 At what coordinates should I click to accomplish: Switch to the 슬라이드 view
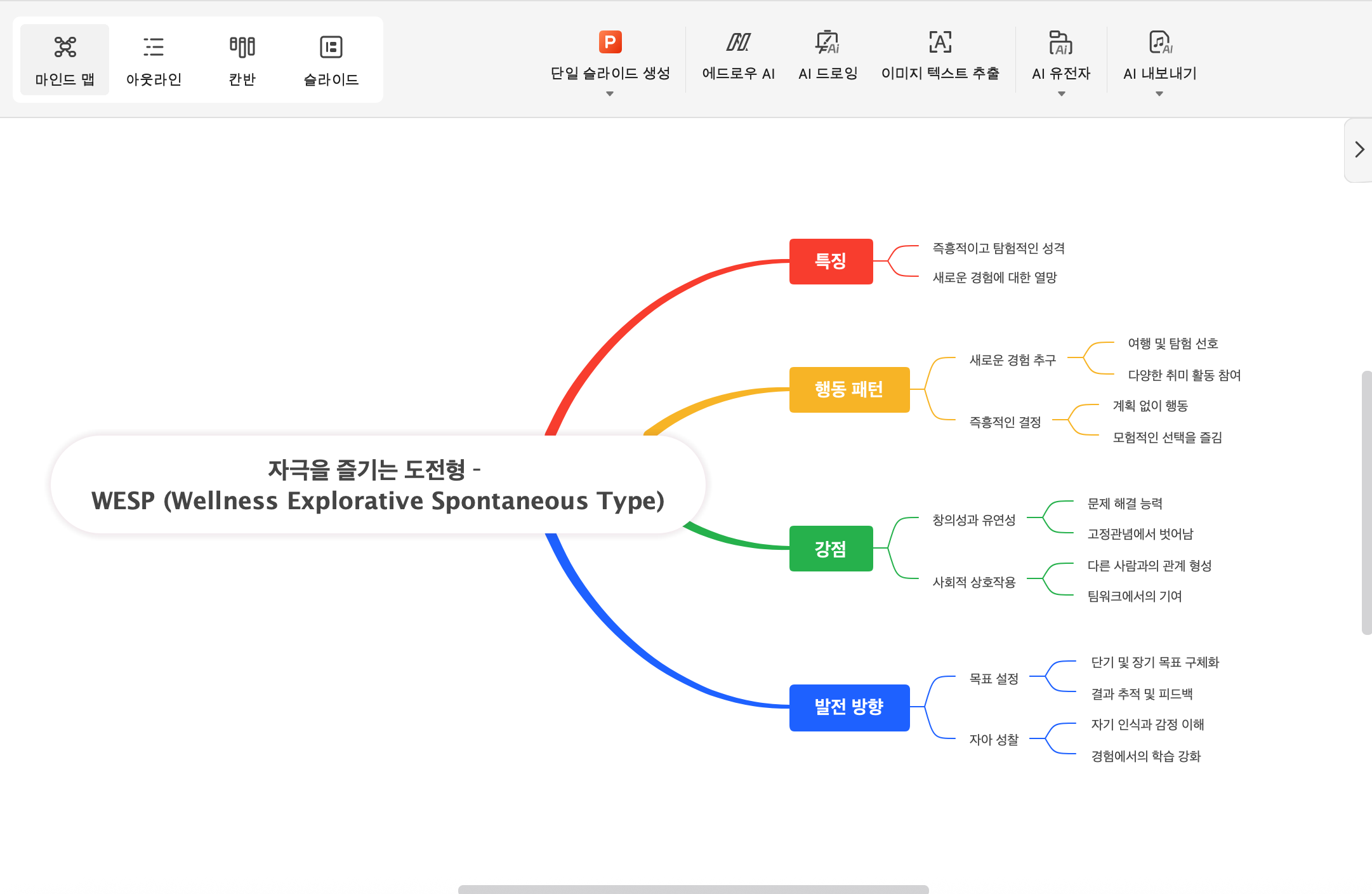coord(331,60)
